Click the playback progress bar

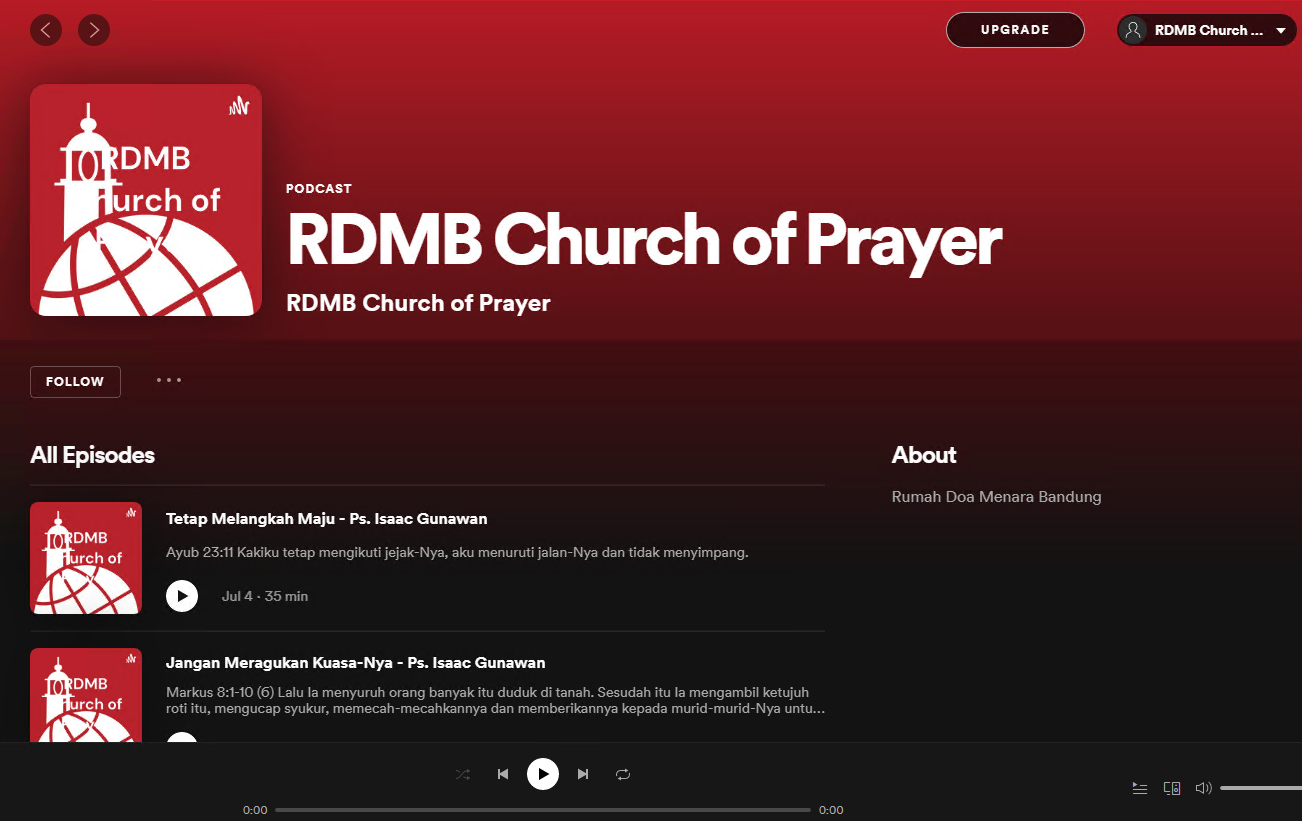[543, 810]
